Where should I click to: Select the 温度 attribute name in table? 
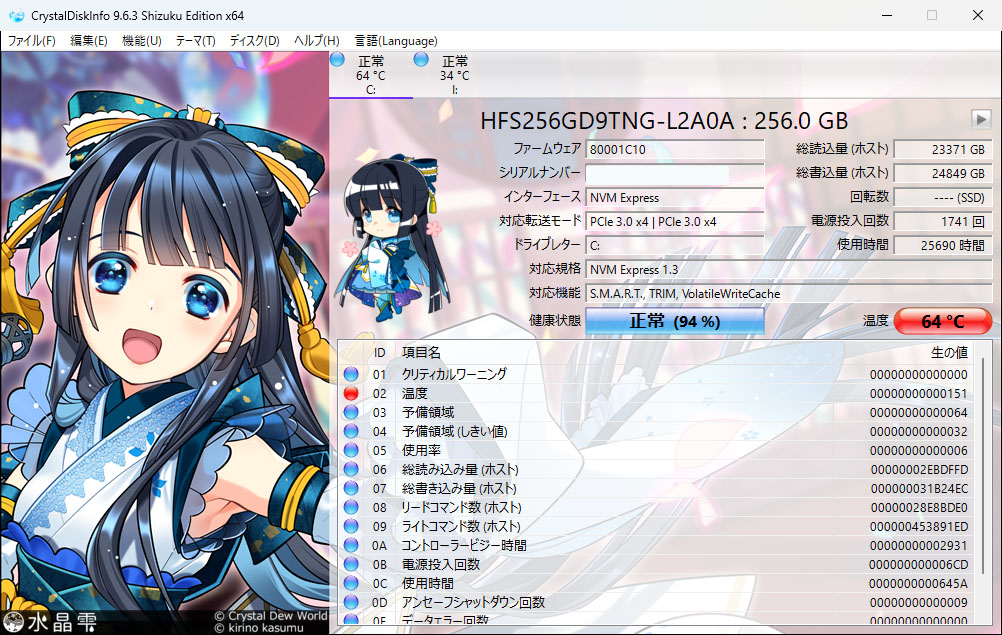tap(415, 394)
